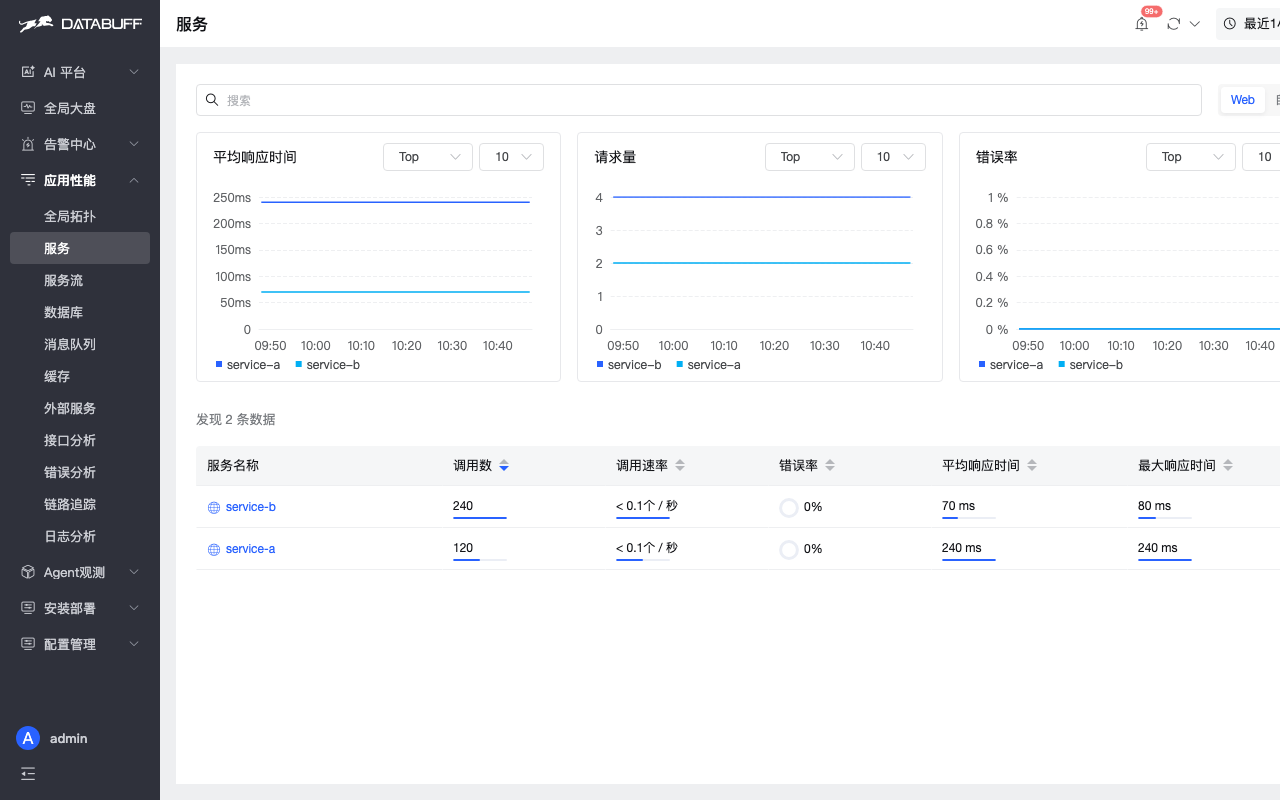Open the service-a link
The height and width of the screenshot is (800, 1280).
[251, 549]
